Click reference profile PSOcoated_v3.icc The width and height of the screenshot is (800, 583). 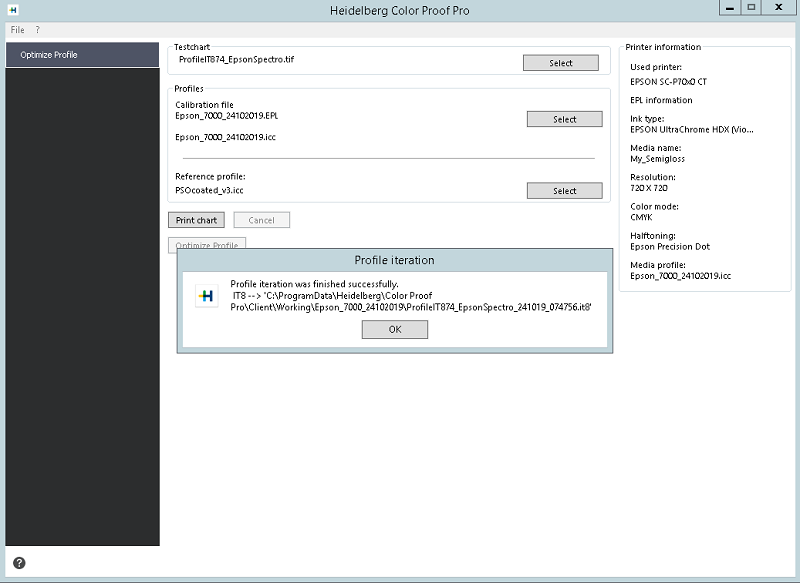209,190
